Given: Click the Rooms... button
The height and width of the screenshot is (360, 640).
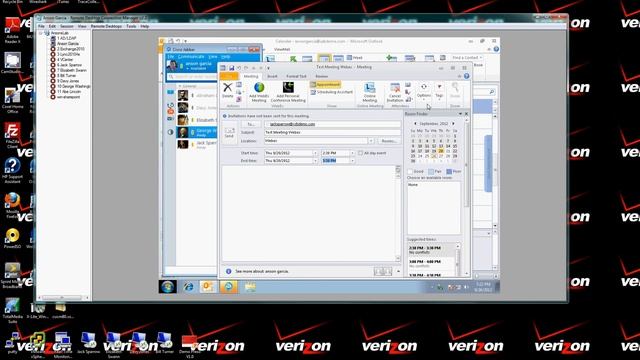Looking at the screenshot, I should 389,141.
